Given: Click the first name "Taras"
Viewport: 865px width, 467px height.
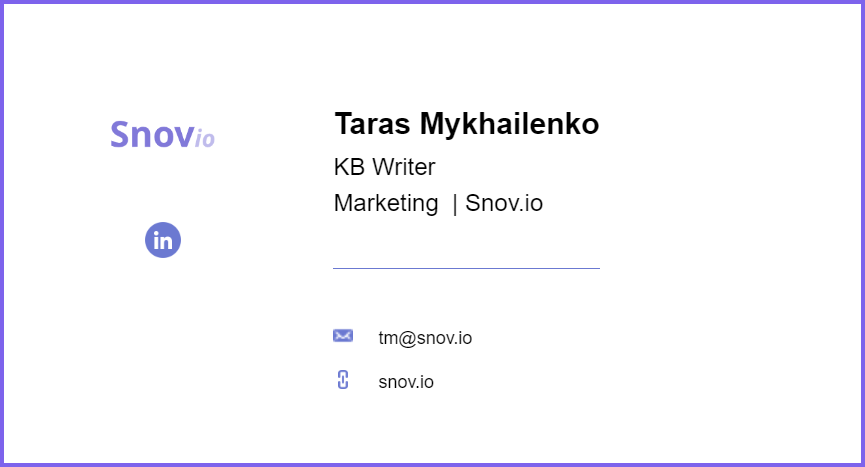Looking at the screenshot, I should pyautogui.click(x=372, y=124).
